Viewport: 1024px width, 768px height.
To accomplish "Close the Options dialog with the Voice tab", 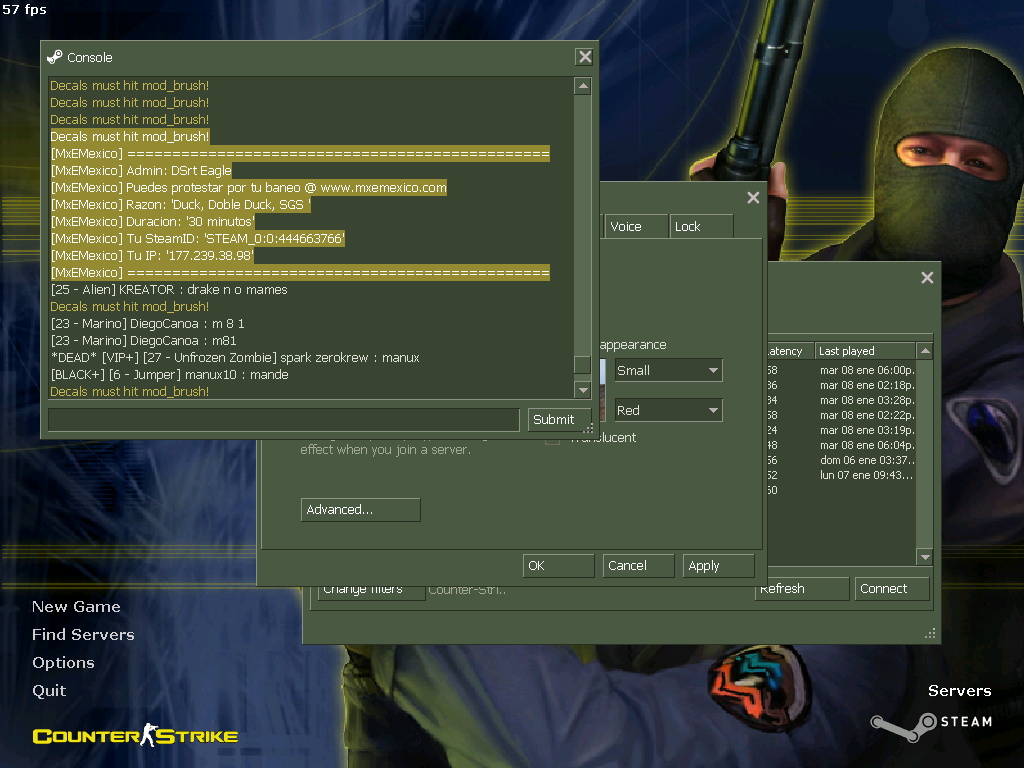I will tap(753, 197).
